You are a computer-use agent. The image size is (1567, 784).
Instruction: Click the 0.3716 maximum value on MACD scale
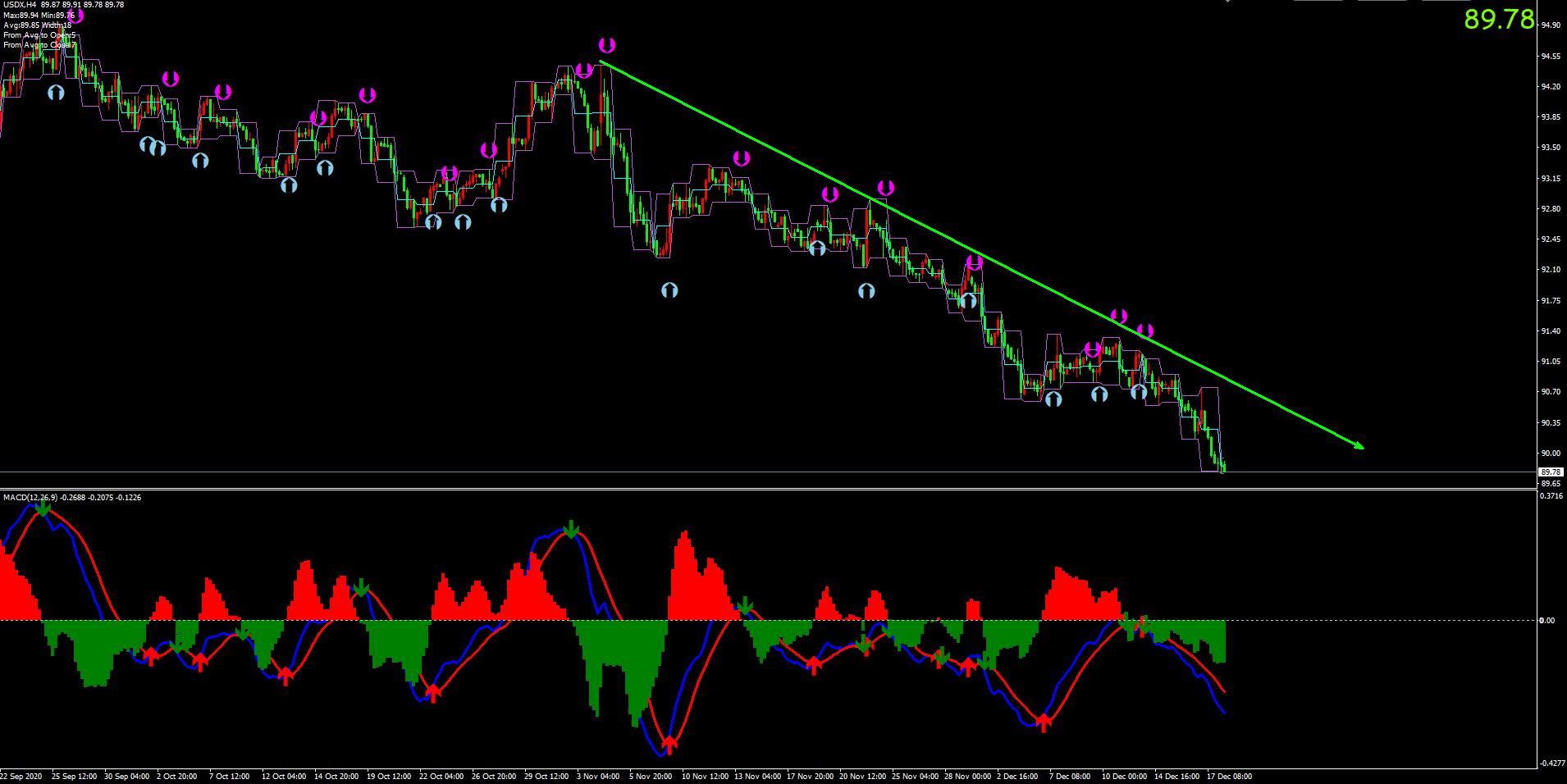click(x=1551, y=496)
